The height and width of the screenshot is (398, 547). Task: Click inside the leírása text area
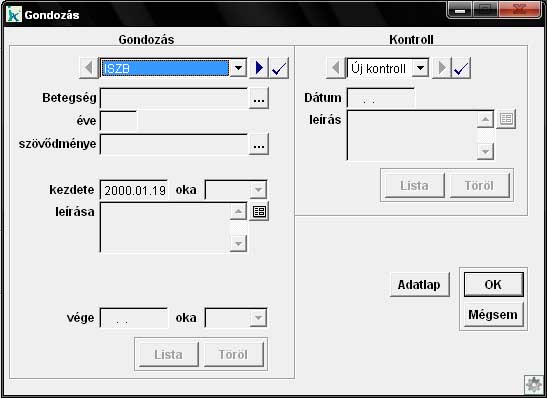[x=165, y=227]
